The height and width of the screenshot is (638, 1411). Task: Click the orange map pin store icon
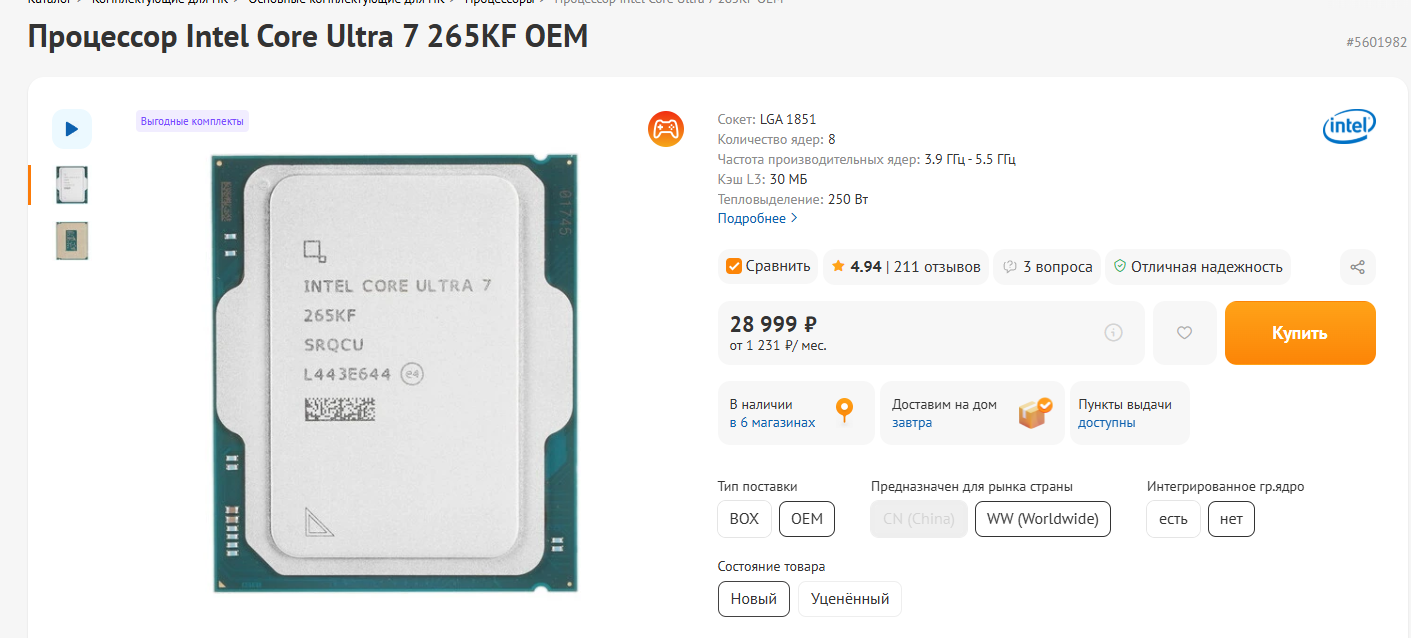(845, 412)
